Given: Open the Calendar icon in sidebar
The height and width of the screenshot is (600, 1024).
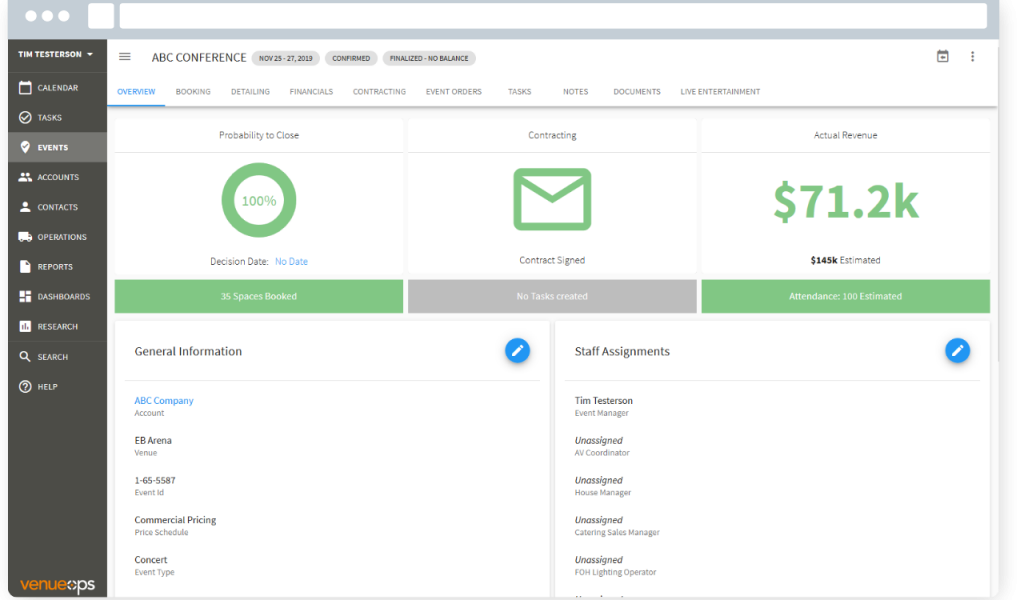Looking at the screenshot, I should [26, 88].
